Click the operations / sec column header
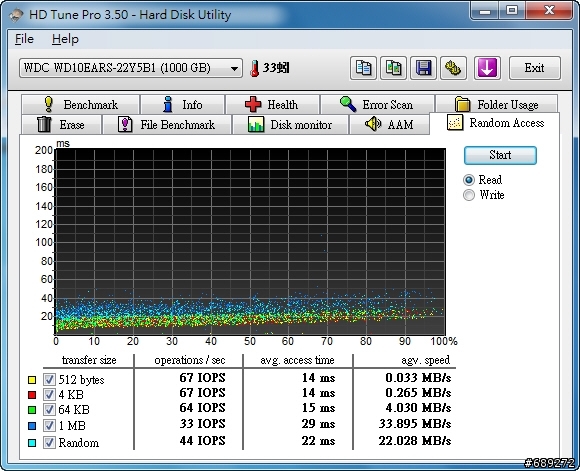The image size is (580, 471). click(x=190, y=360)
